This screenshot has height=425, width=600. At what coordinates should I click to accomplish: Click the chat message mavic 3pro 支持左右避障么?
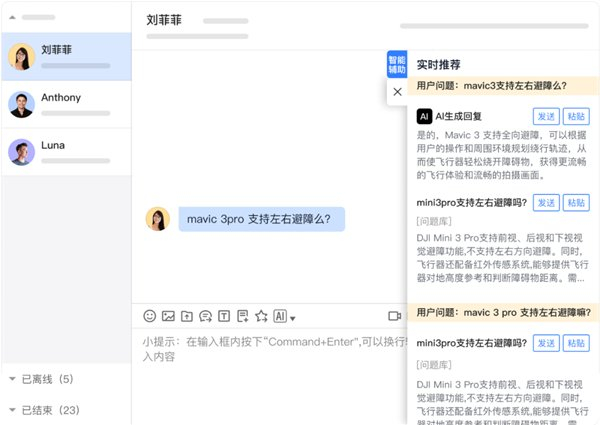tap(262, 219)
